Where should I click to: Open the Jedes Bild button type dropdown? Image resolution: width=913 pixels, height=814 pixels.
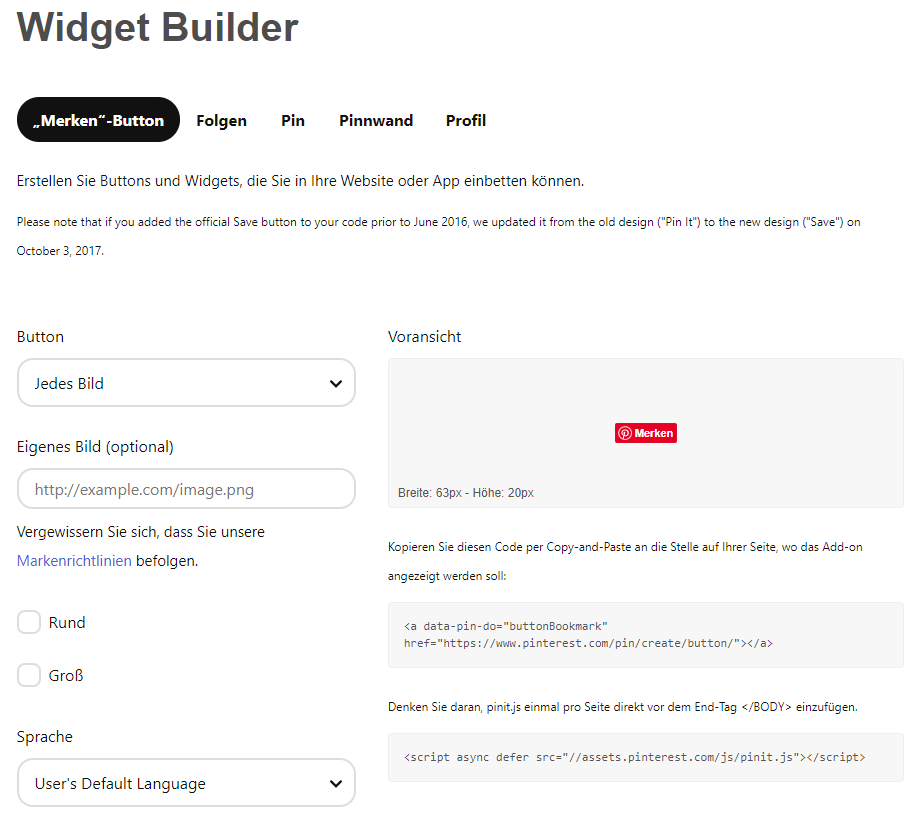click(x=186, y=383)
